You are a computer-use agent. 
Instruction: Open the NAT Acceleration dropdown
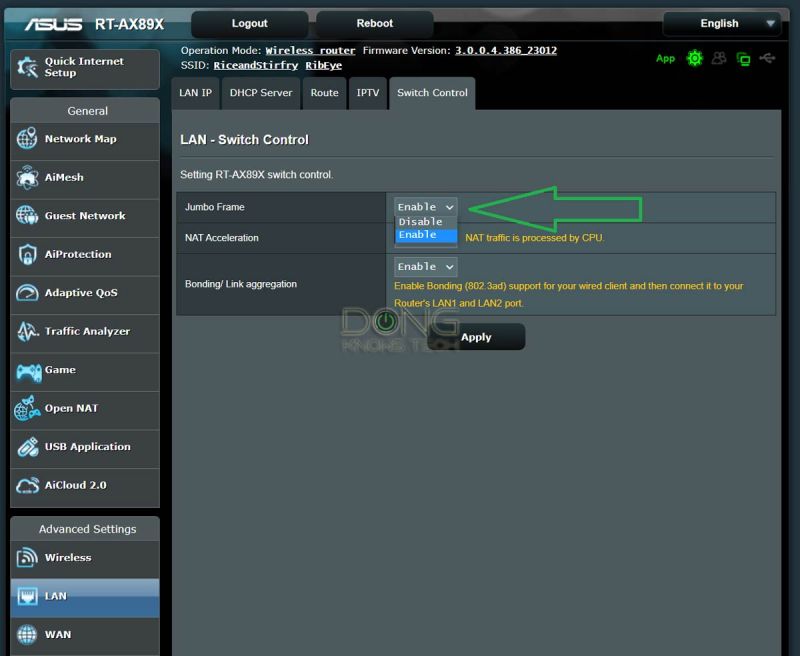click(423, 238)
